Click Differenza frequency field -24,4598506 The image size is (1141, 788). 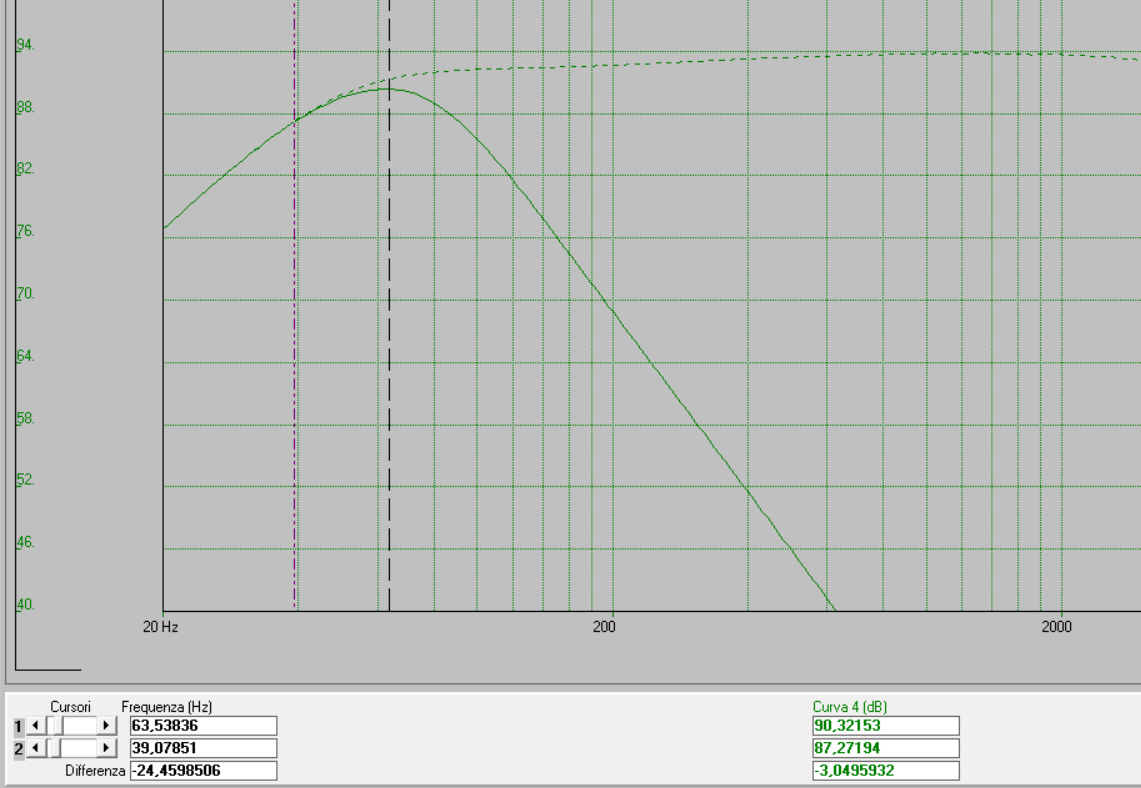tap(204, 771)
